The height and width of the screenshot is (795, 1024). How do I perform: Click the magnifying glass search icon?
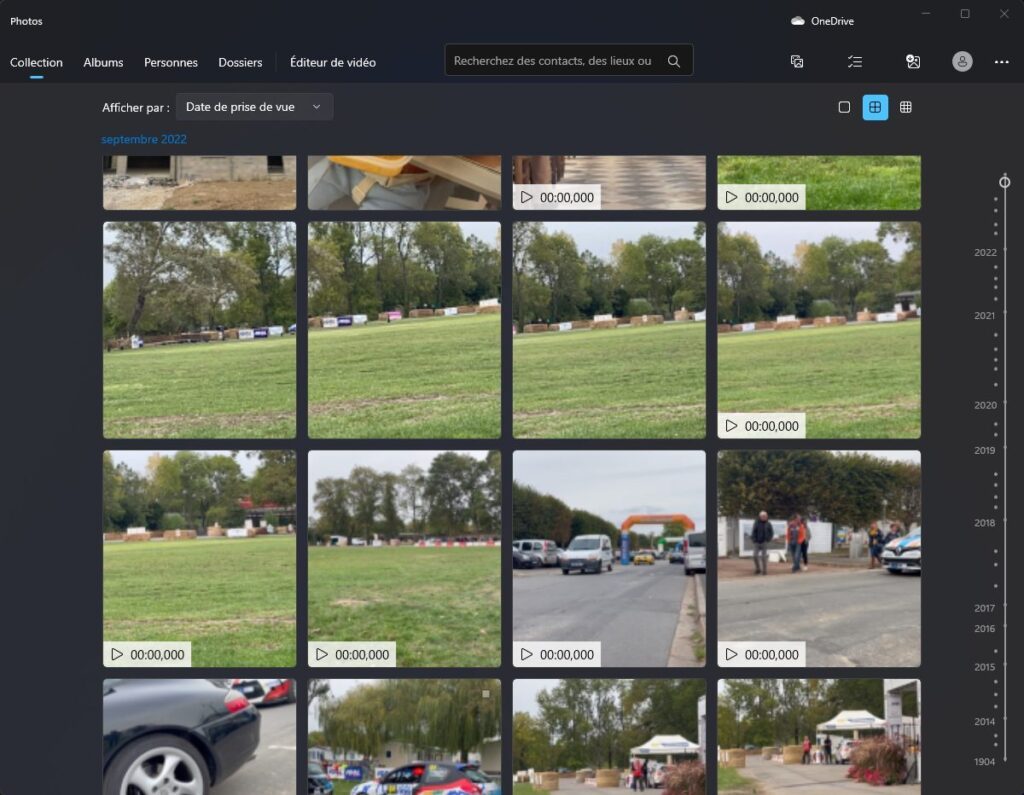coord(674,61)
